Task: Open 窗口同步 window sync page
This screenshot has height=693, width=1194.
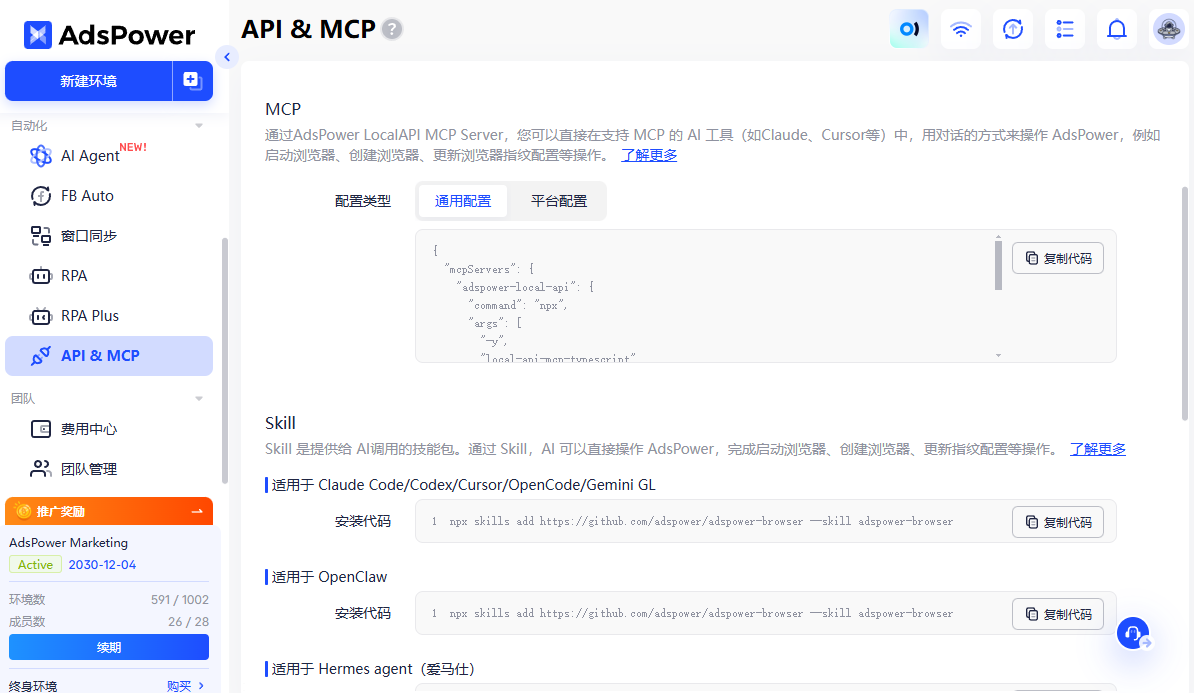Action: [x=109, y=236]
